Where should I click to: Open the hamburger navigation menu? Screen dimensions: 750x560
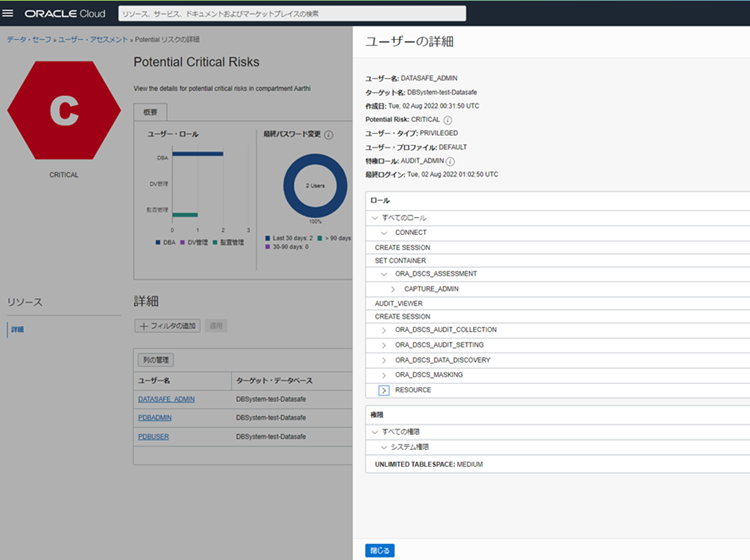click(8, 13)
